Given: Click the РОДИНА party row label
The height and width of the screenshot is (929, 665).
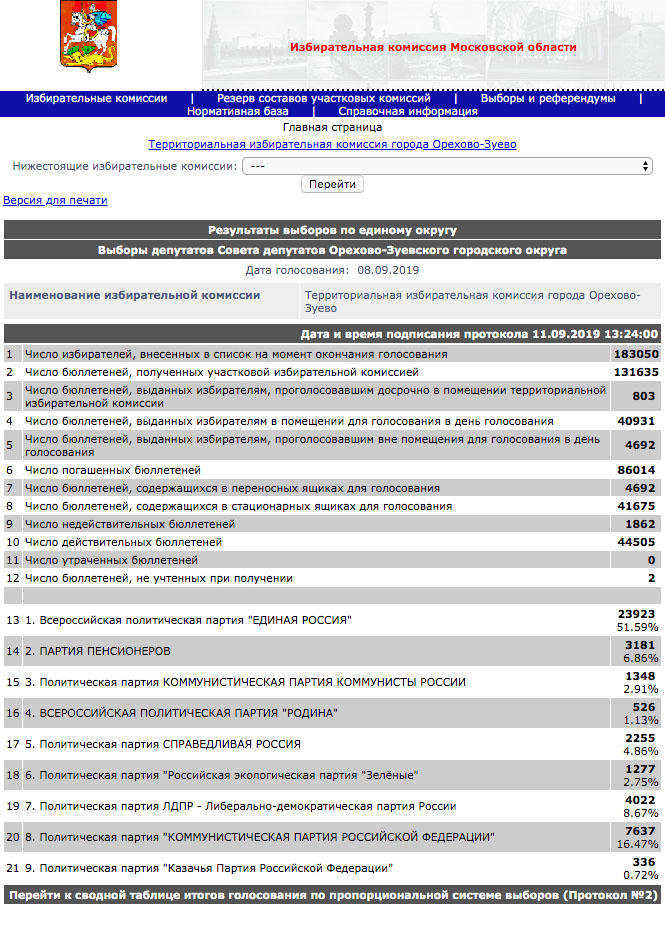Looking at the screenshot, I should pyautogui.click(x=181, y=713).
